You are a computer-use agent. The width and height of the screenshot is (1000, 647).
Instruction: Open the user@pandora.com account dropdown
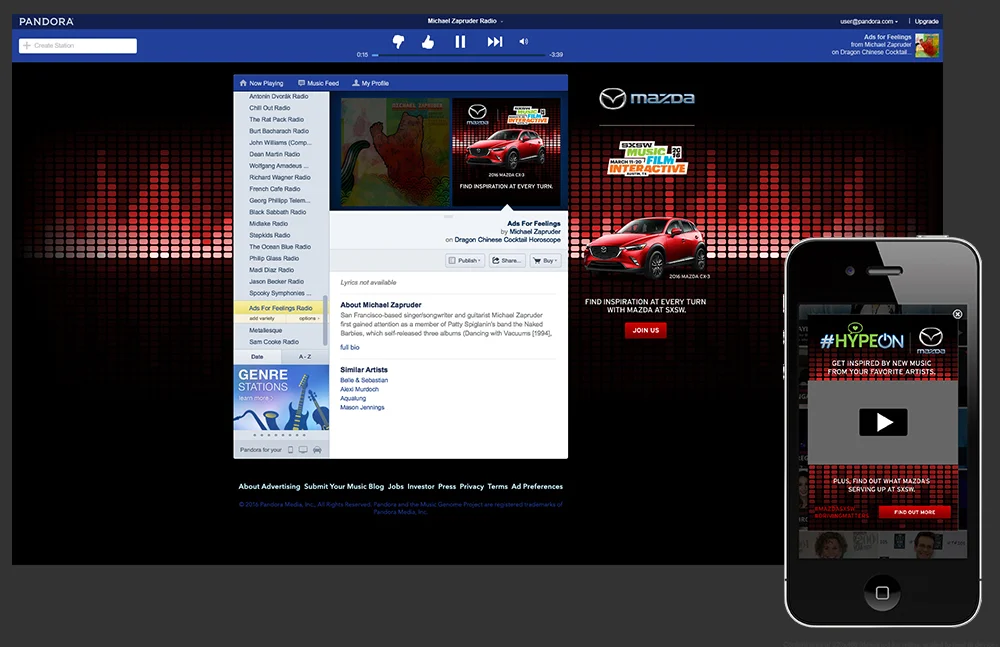click(x=869, y=21)
